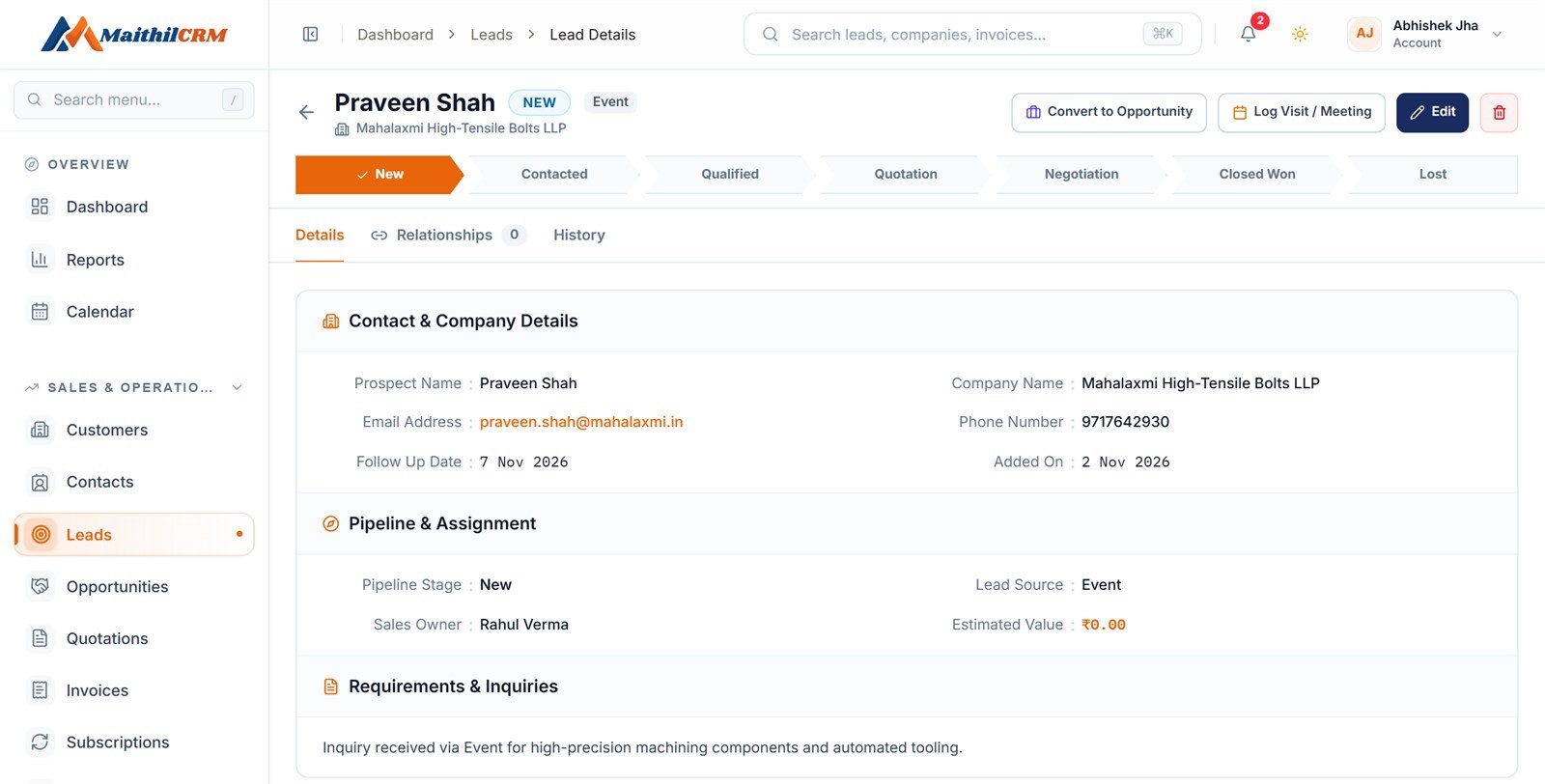Image resolution: width=1545 pixels, height=784 pixels.
Task: Open Contacts in the sidebar
Action: click(x=134, y=482)
